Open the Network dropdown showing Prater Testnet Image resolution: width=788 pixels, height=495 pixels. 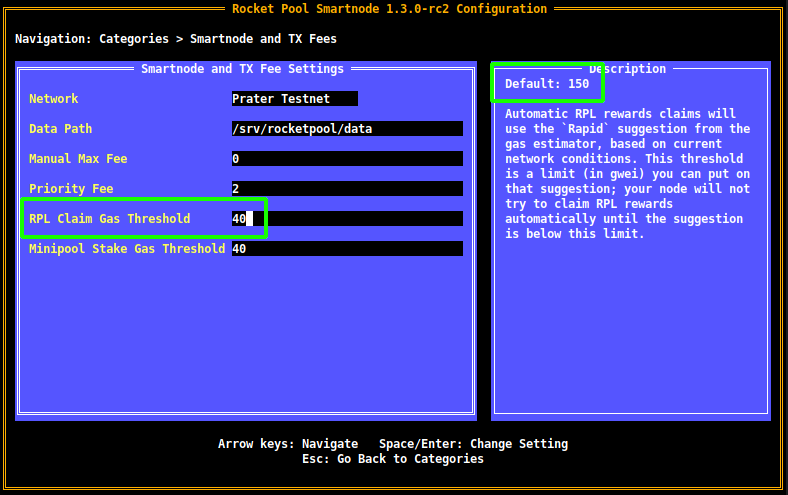[x=294, y=99]
